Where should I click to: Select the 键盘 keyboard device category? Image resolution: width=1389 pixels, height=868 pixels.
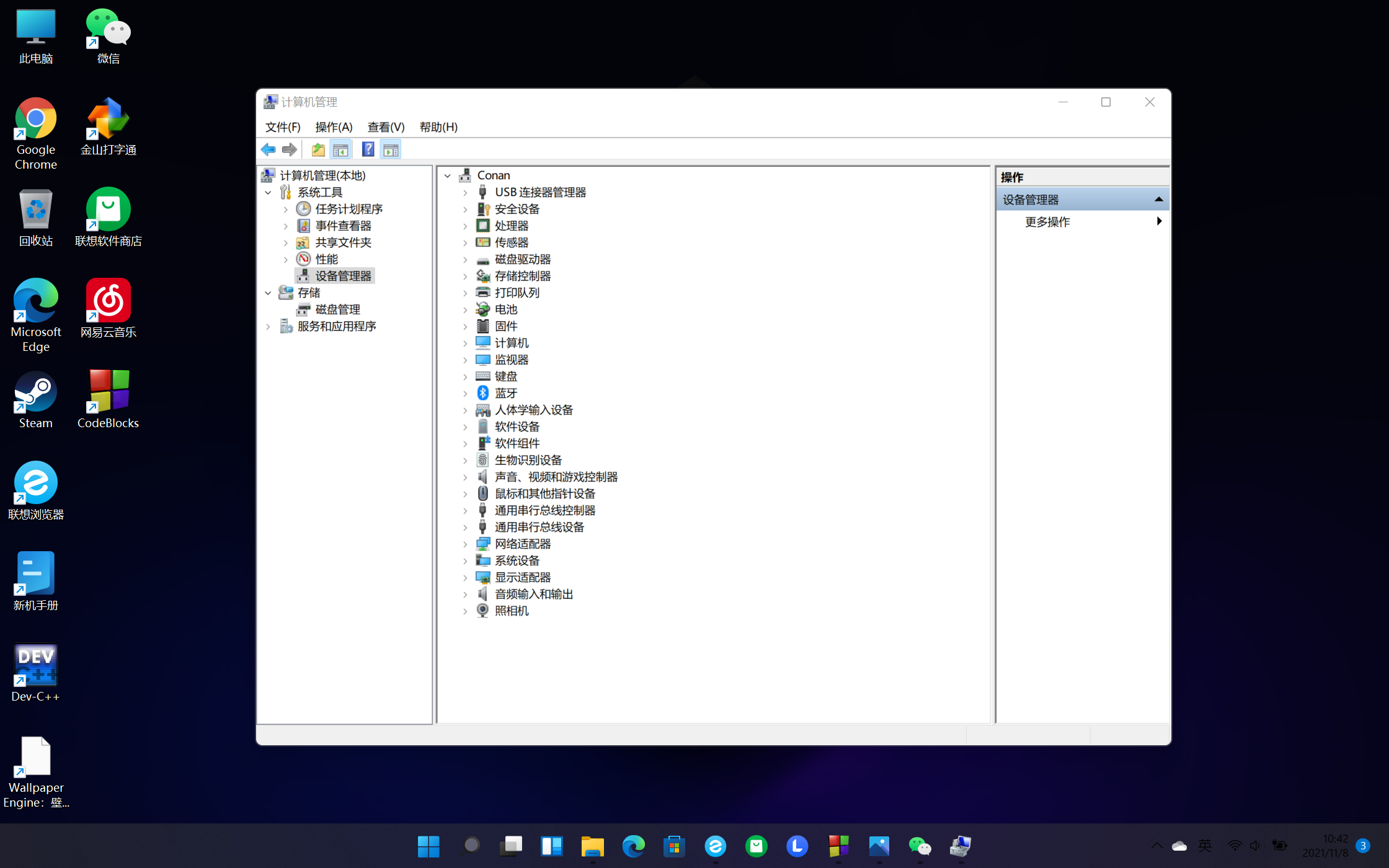coord(505,376)
